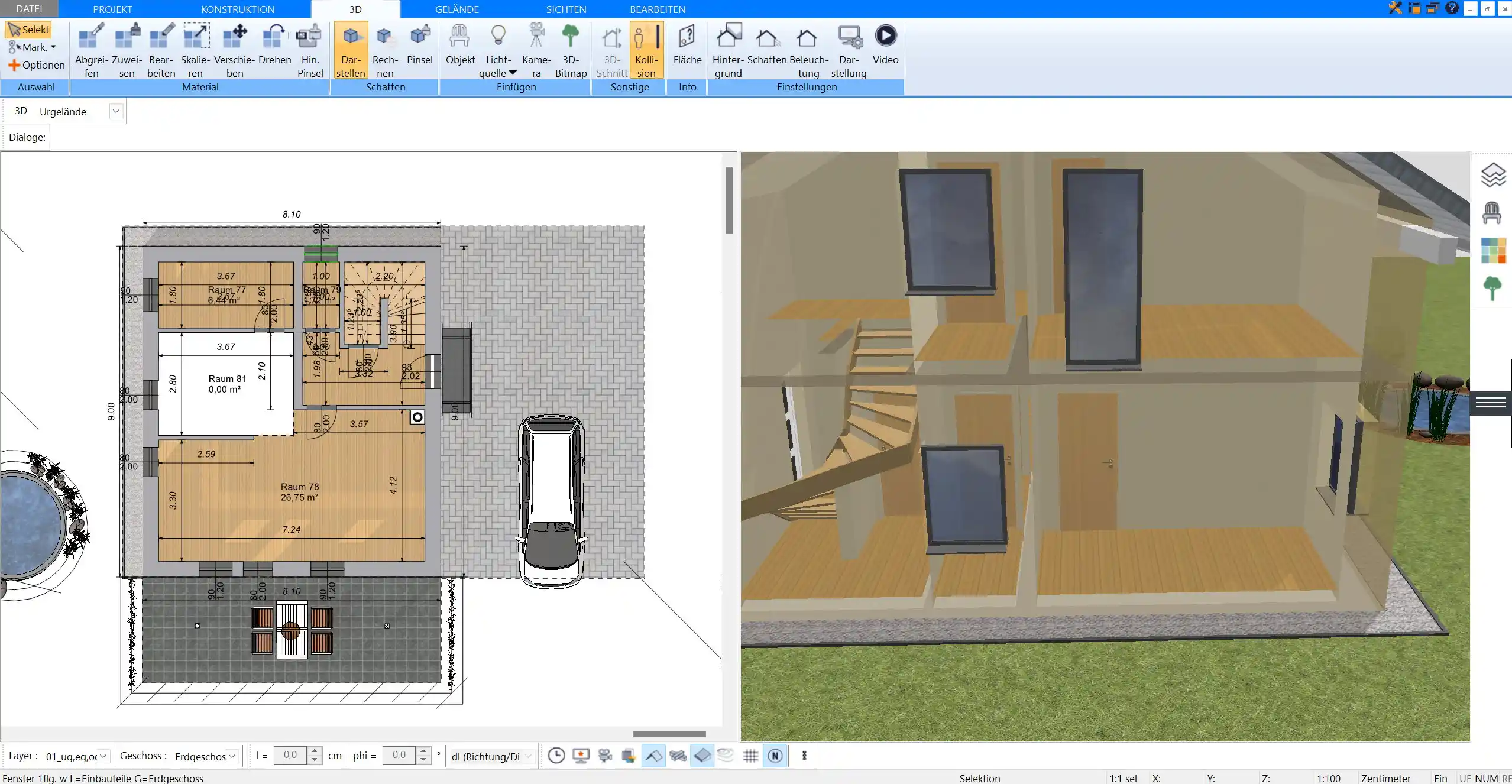Insert a Kamera into the scene
Viewport: 1512px width, 784px height.
[536, 50]
